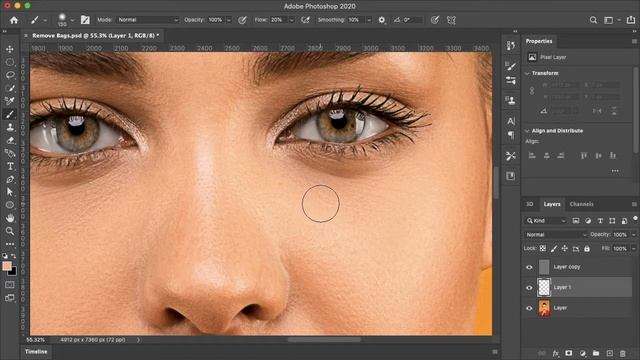Click the Share icon at top right
This screenshot has height=360, width=640.
coord(631,20)
